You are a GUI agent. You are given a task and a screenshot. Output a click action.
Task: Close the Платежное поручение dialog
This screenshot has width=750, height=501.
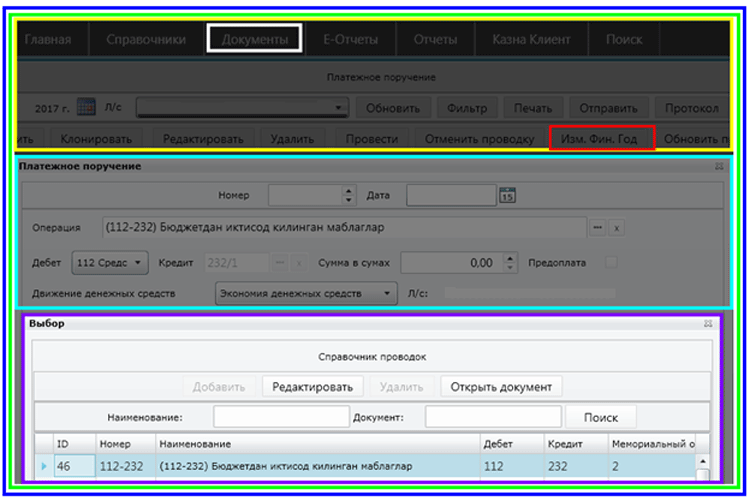(x=719, y=166)
